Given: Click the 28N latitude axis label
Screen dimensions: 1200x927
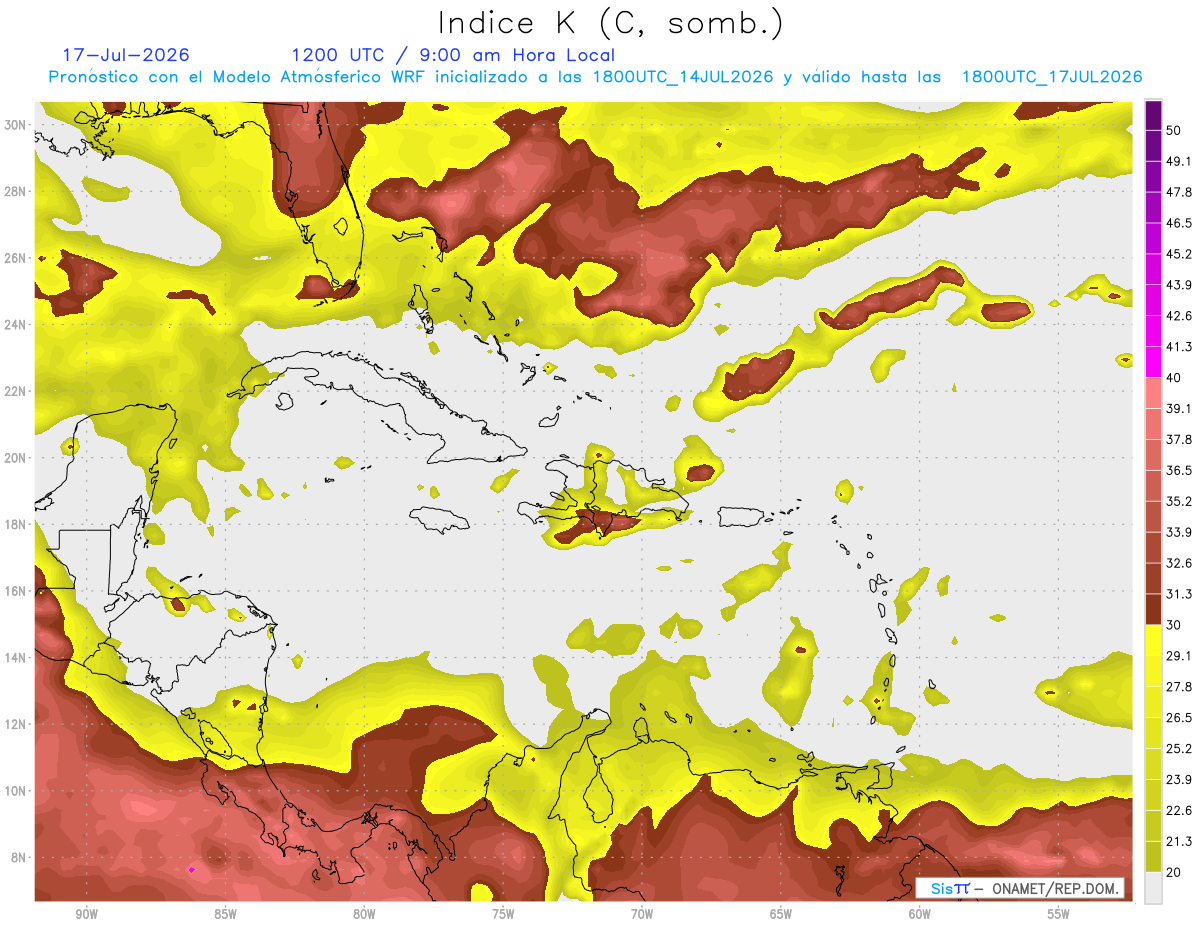Looking at the screenshot, I should tap(15, 192).
